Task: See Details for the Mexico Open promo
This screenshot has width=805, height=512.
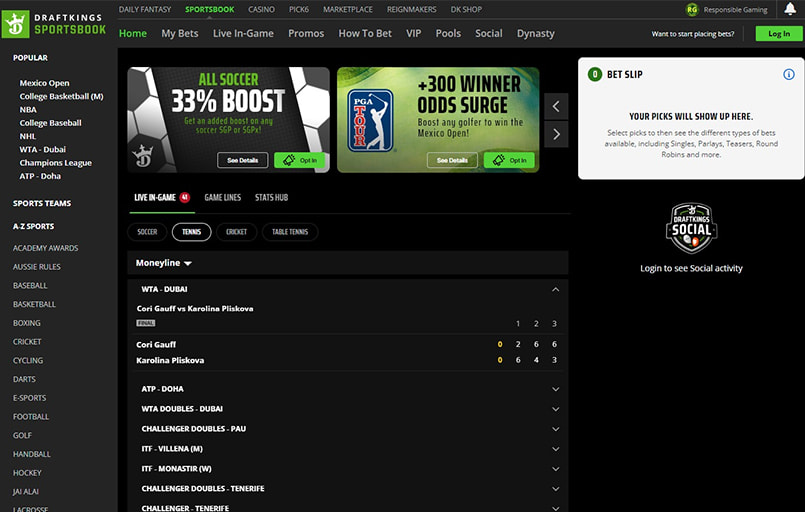Action: 452,160
